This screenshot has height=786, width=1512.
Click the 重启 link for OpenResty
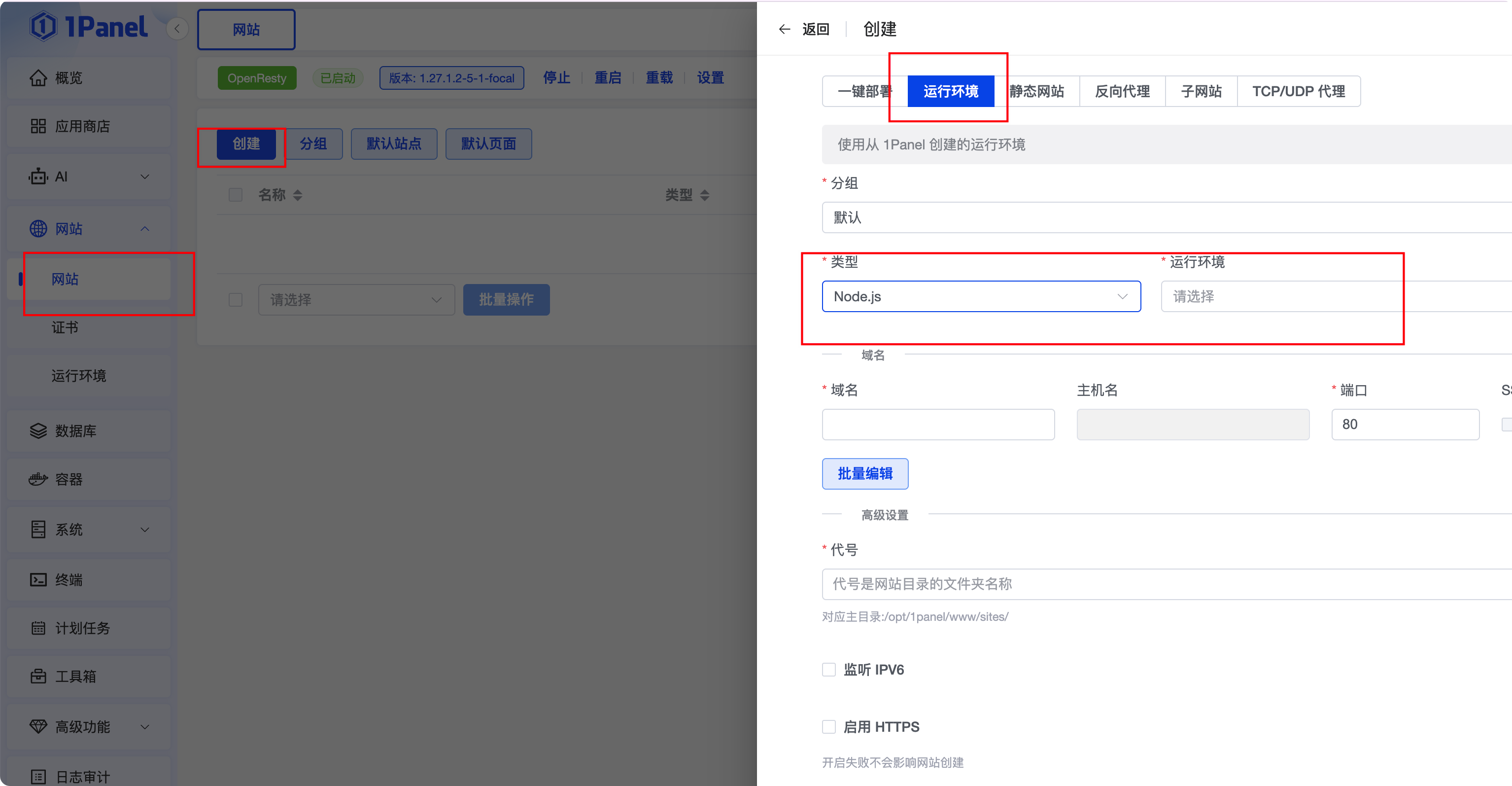click(608, 78)
